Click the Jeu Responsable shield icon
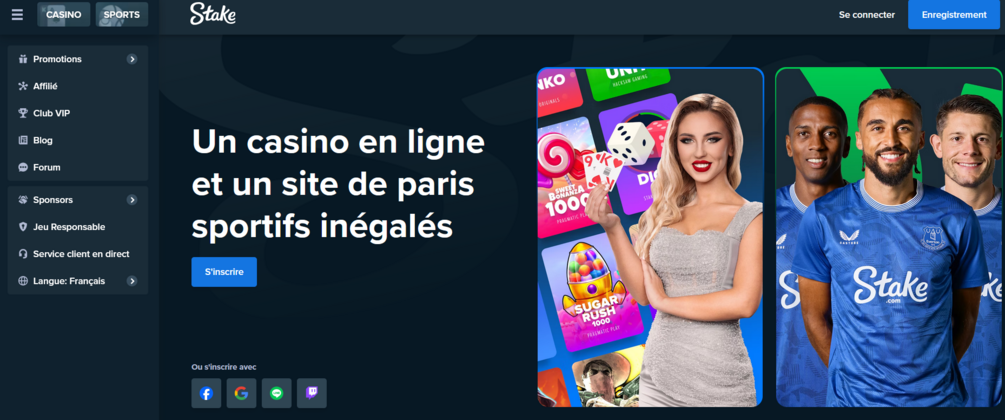 [x=23, y=227]
